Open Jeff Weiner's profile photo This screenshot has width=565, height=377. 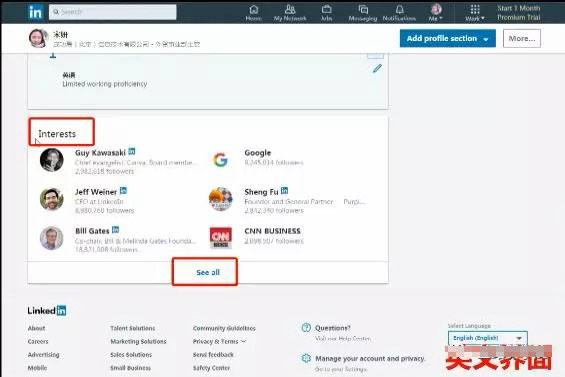coord(52,199)
